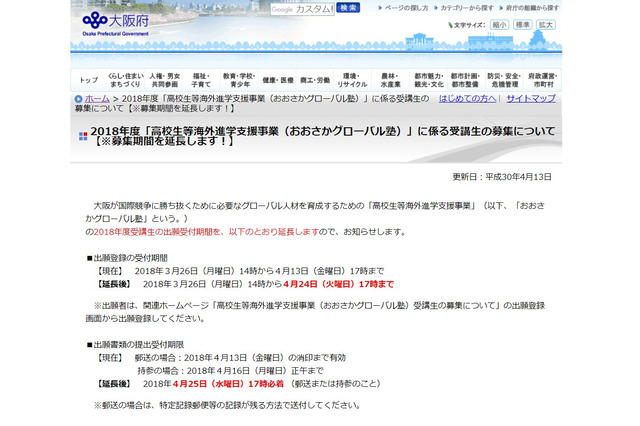Open the 環境・リサイクル tab
This screenshot has height=426, width=640.
(x=352, y=80)
